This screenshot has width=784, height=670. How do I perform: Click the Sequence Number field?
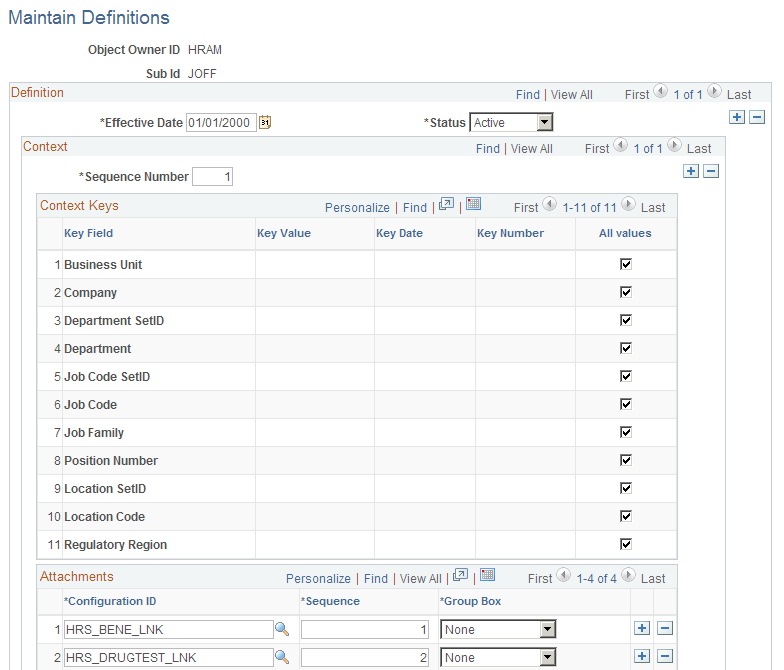point(212,176)
